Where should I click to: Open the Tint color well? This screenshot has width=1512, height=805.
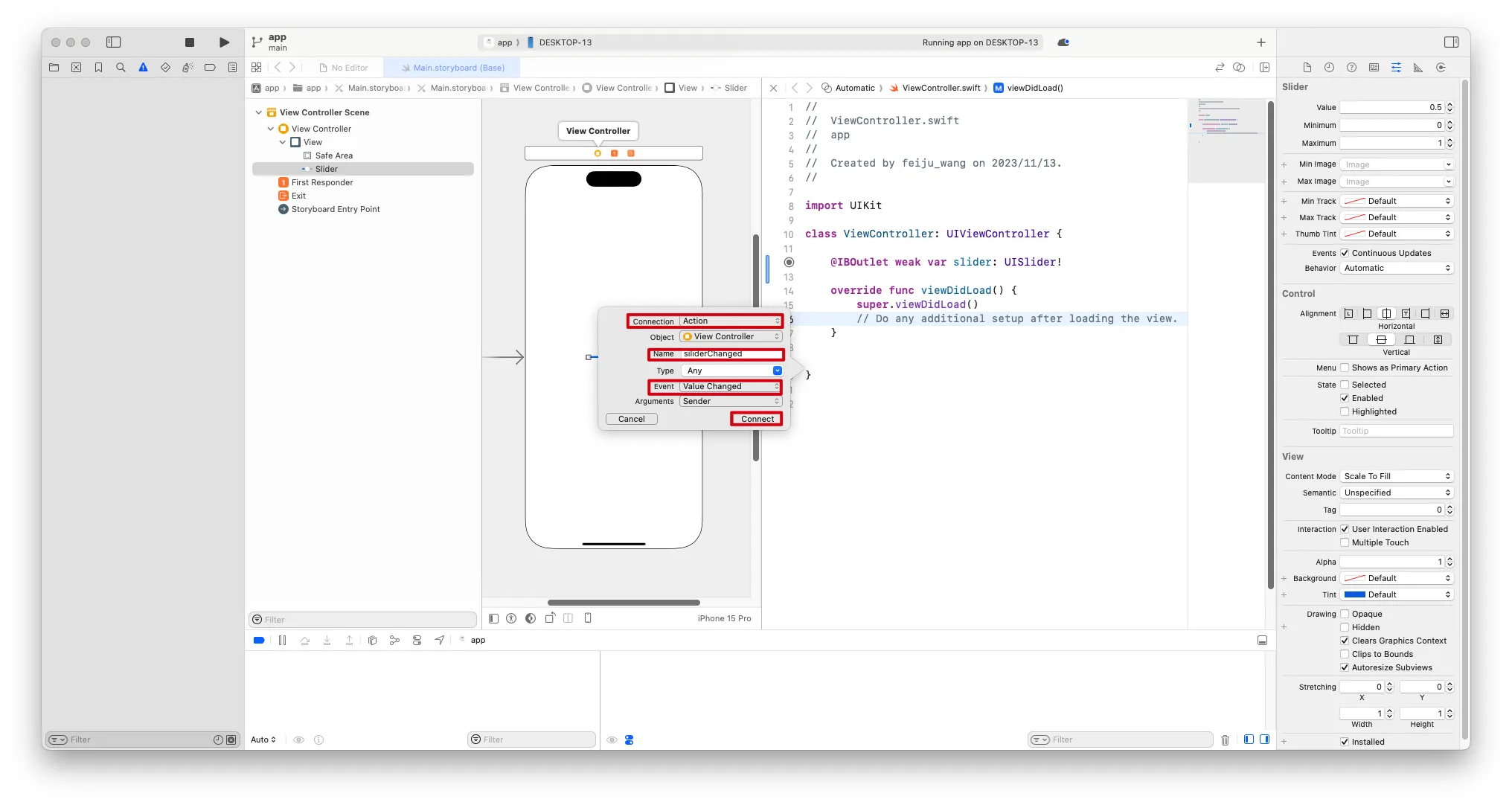tap(1355, 594)
